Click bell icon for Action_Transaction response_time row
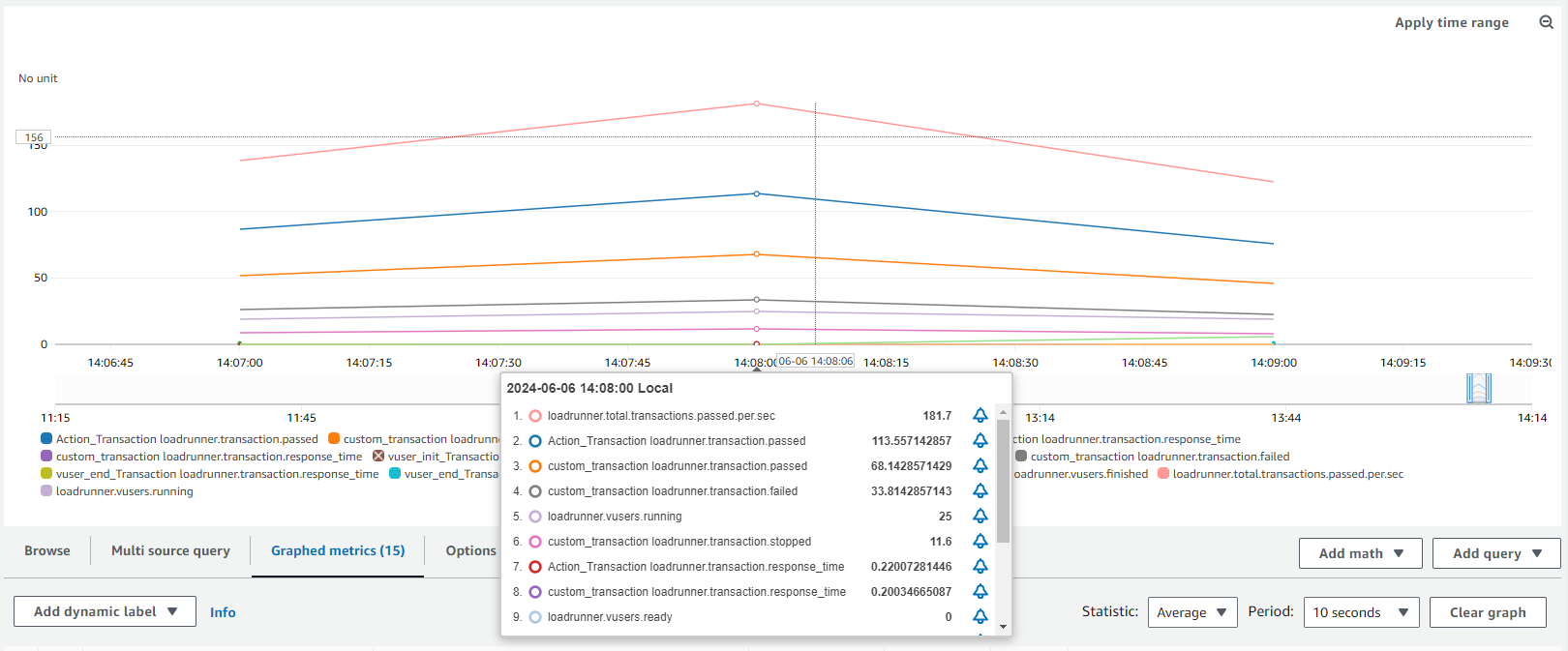The height and width of the screenshot is (651, 1568). tap(980, 567)
